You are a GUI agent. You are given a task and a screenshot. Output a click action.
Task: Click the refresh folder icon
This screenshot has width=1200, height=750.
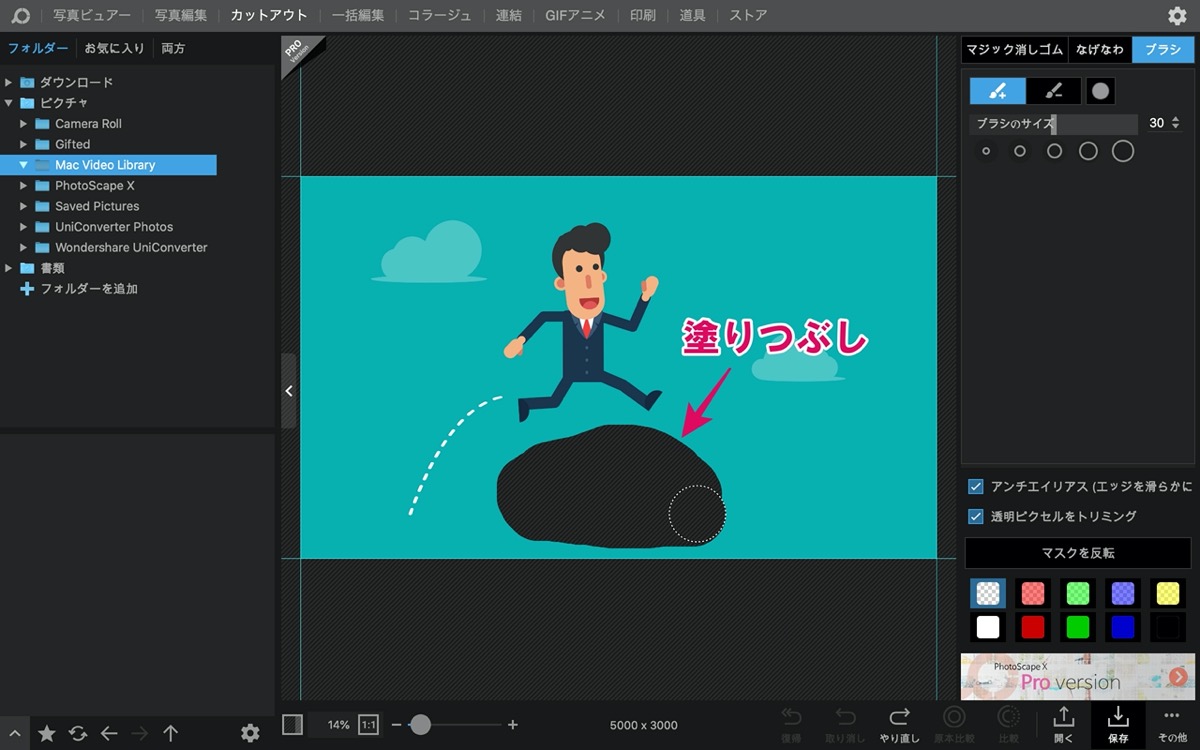[x=78, y=733]
